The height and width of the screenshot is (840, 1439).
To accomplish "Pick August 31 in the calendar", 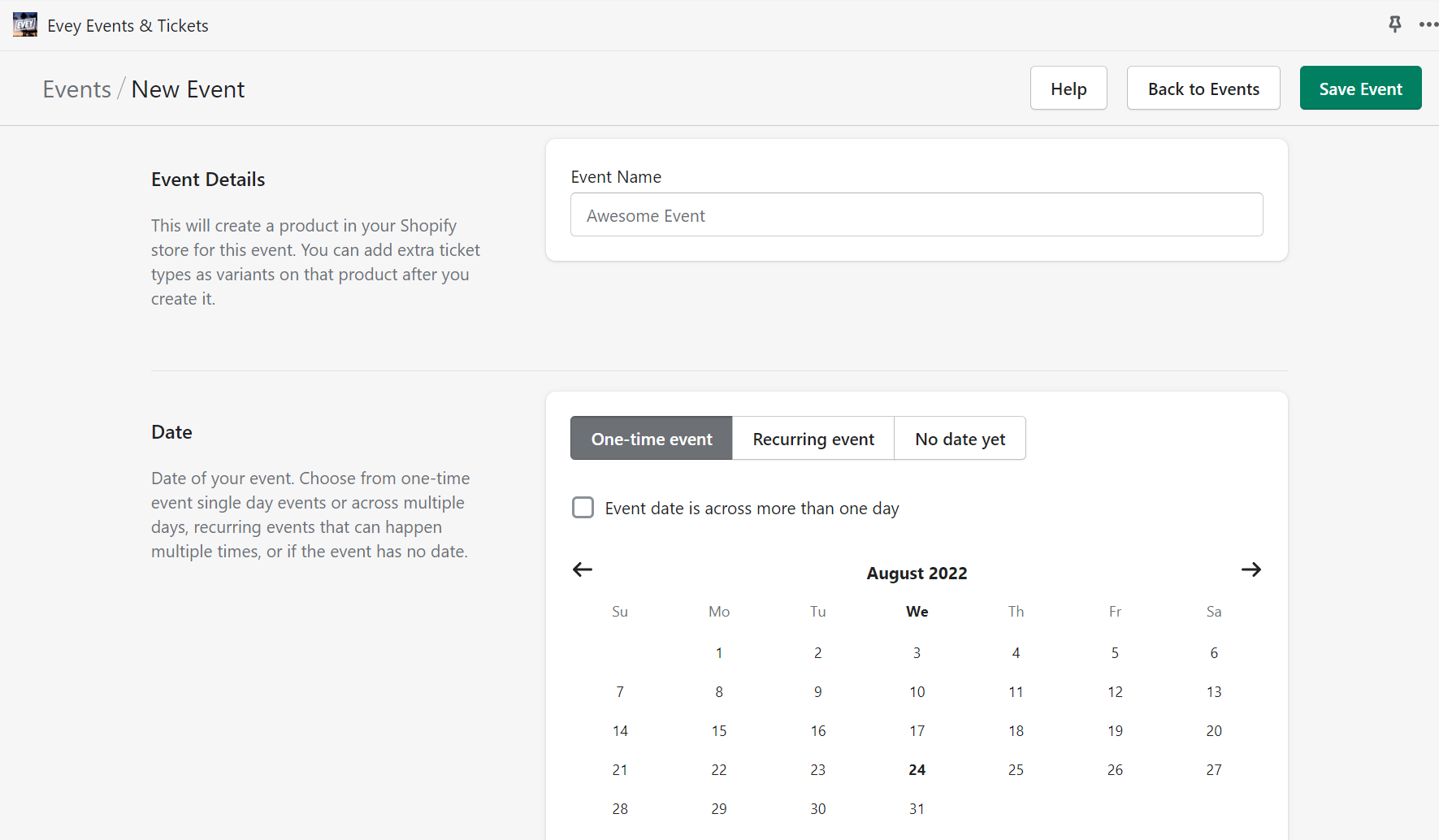I will click(x=917, y=809).
